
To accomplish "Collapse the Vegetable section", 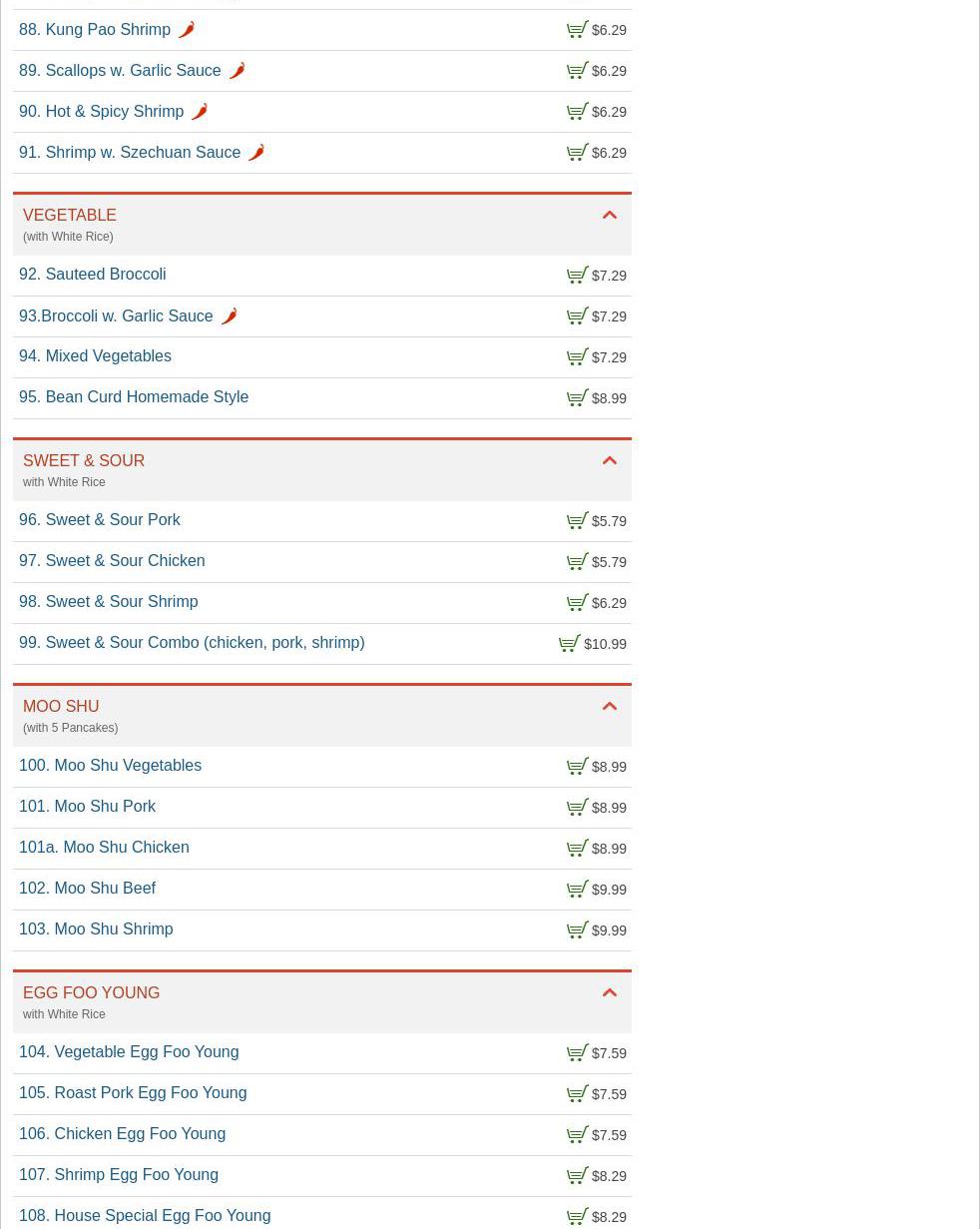I will click(610, 216).
